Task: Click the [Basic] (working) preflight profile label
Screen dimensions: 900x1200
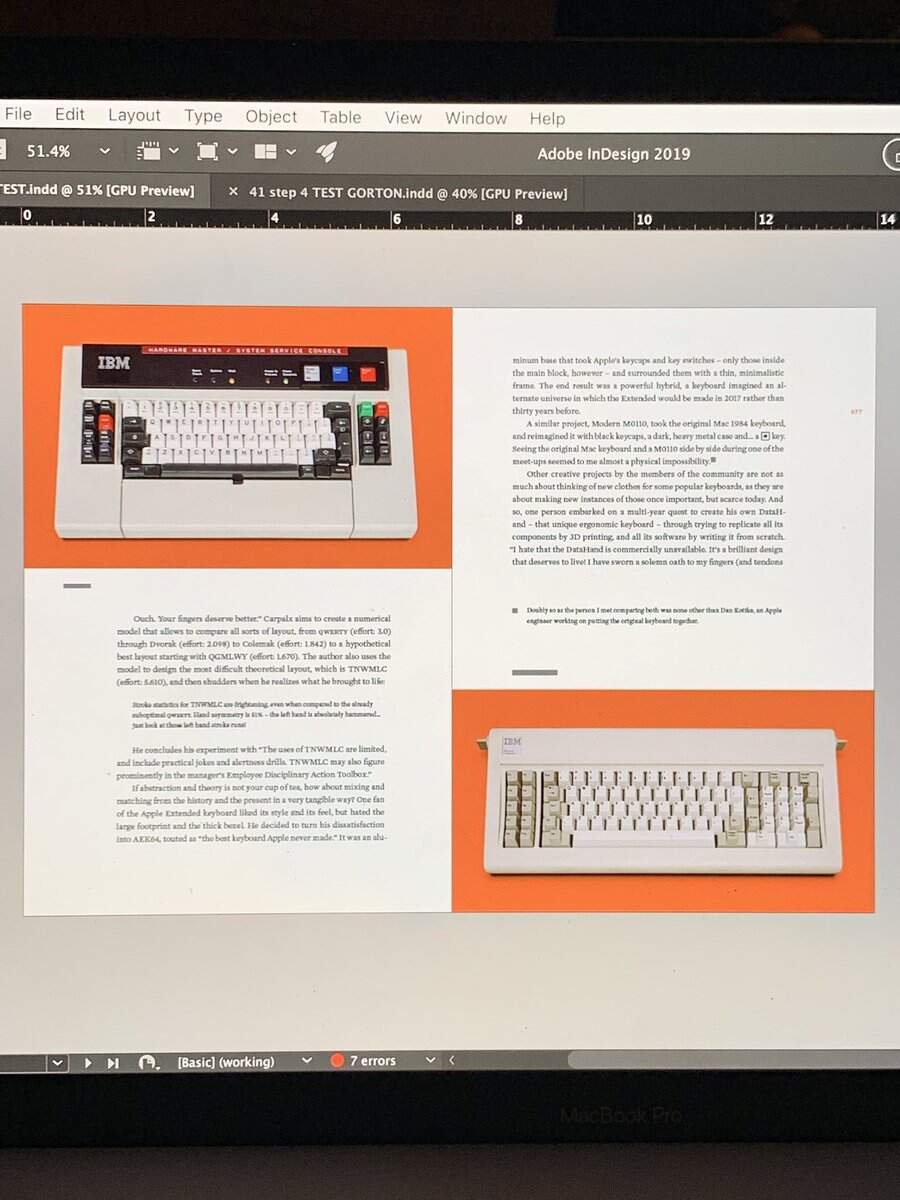Action: (225, 1062)
